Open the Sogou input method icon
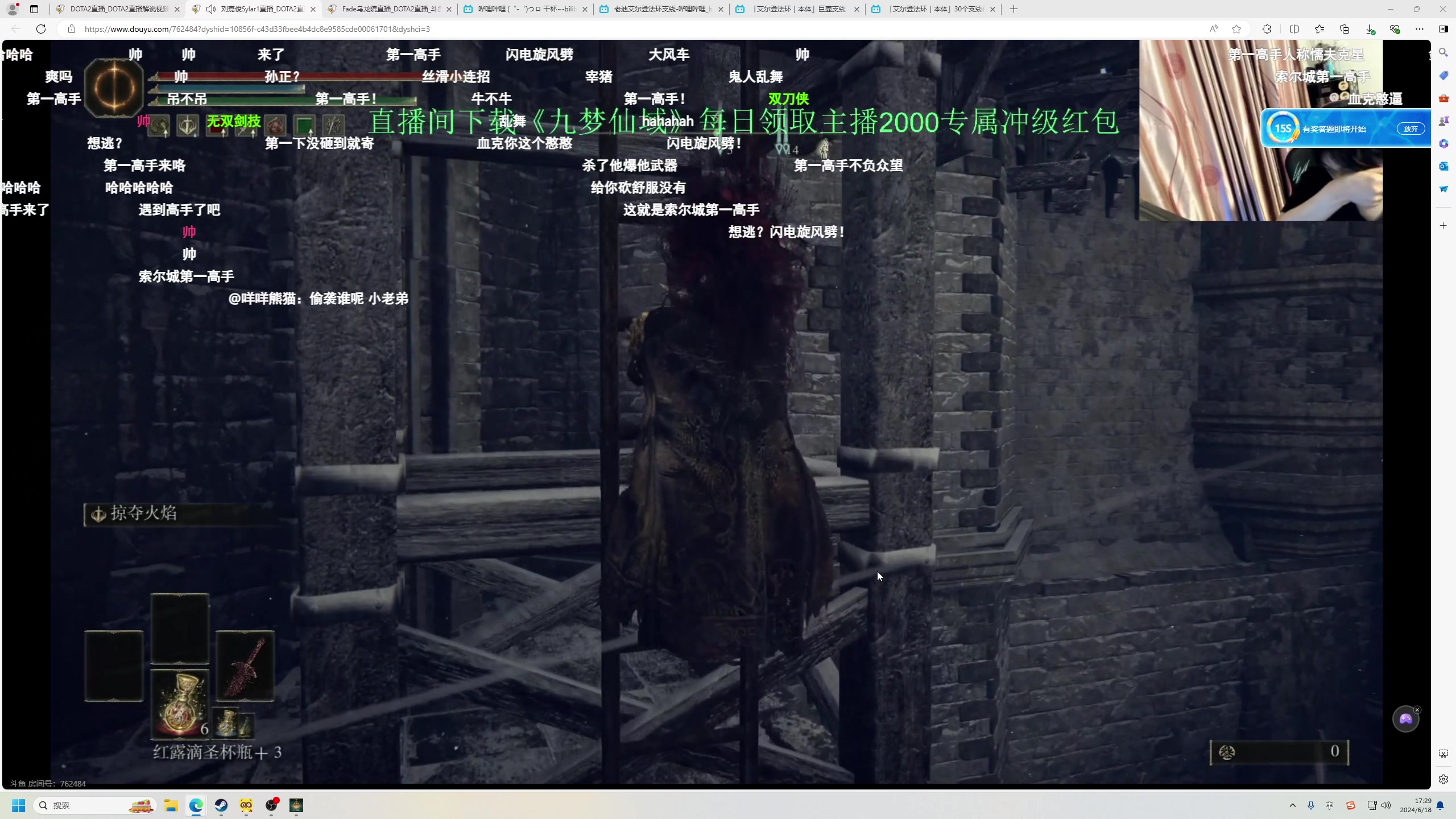The height and width of the screenshot is (819, 1456). click(x=1350, y=805)
